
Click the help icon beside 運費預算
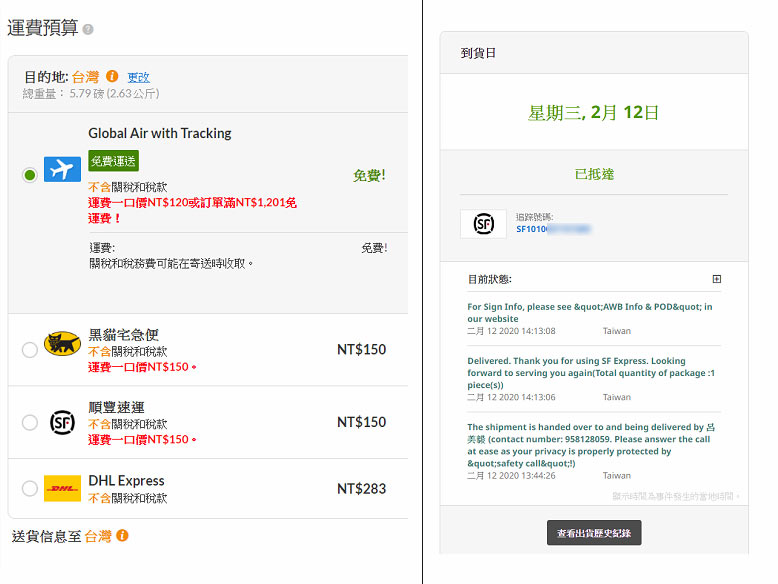click(x=88, y=29)
